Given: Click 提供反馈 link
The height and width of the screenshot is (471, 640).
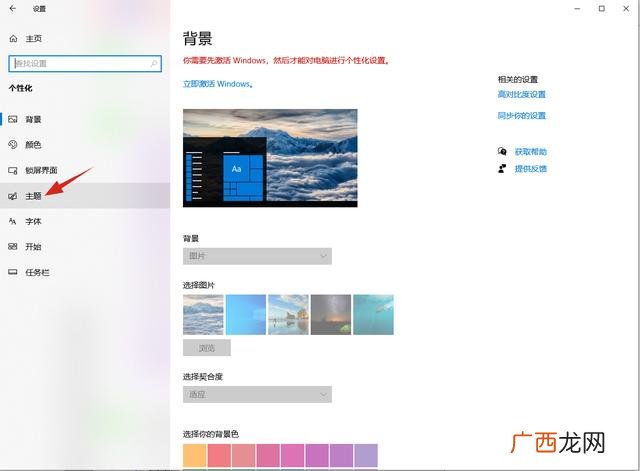Looking at the screenshot, I should tap(531, 169).
